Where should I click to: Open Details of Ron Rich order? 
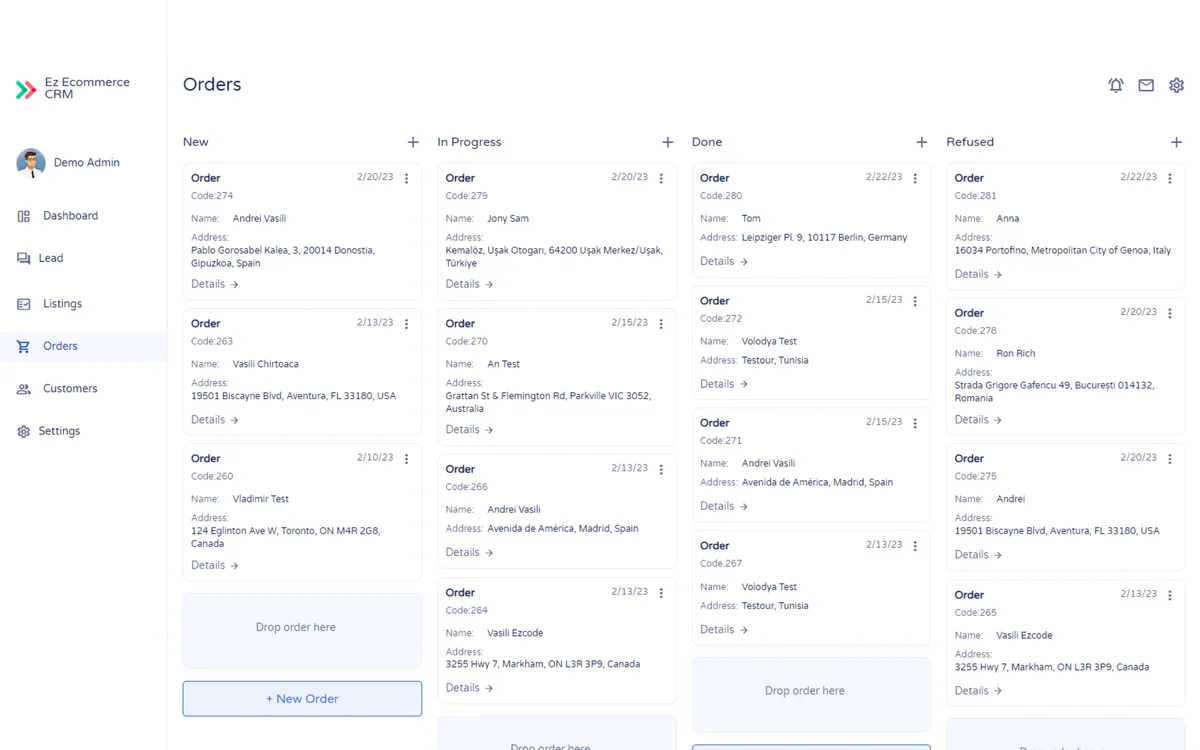[979, 420]
